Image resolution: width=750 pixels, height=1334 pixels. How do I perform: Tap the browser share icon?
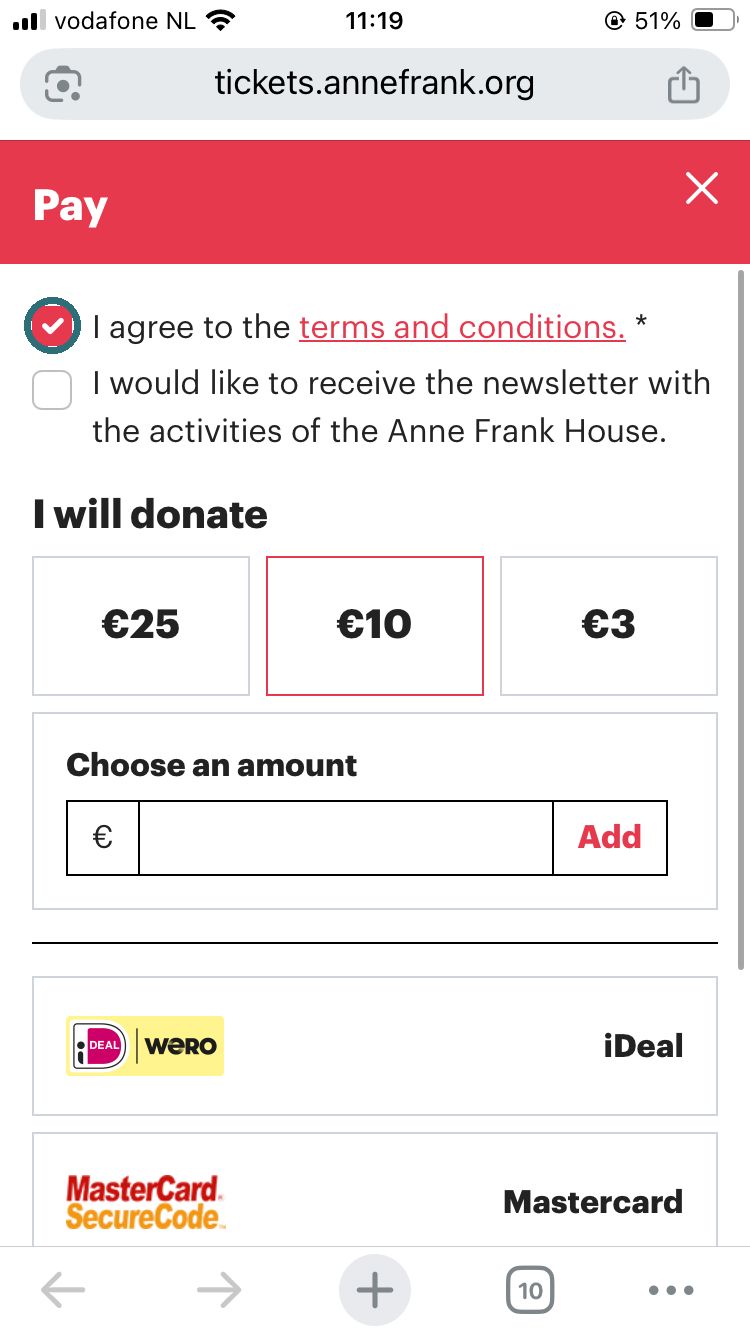(x=684, y=84)
